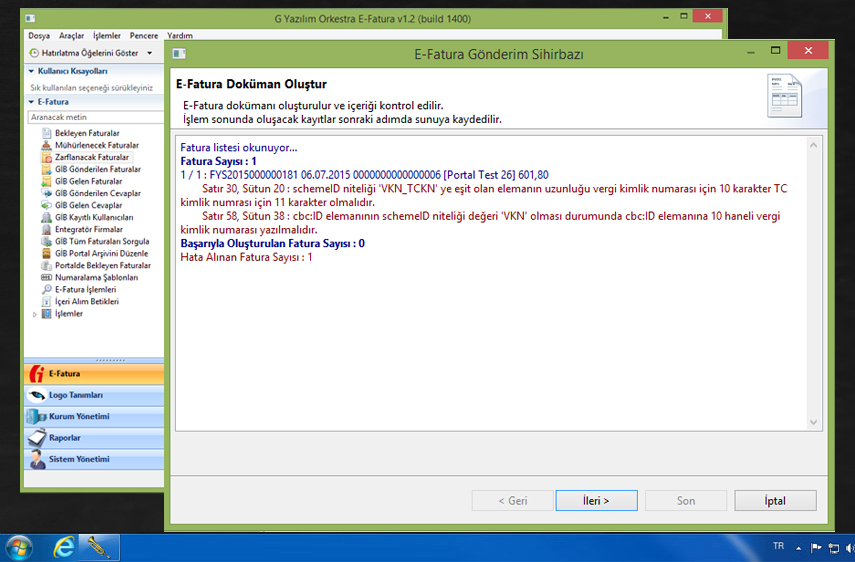
Task: Cancel the wizard with İptal
Action: [775, 500]
